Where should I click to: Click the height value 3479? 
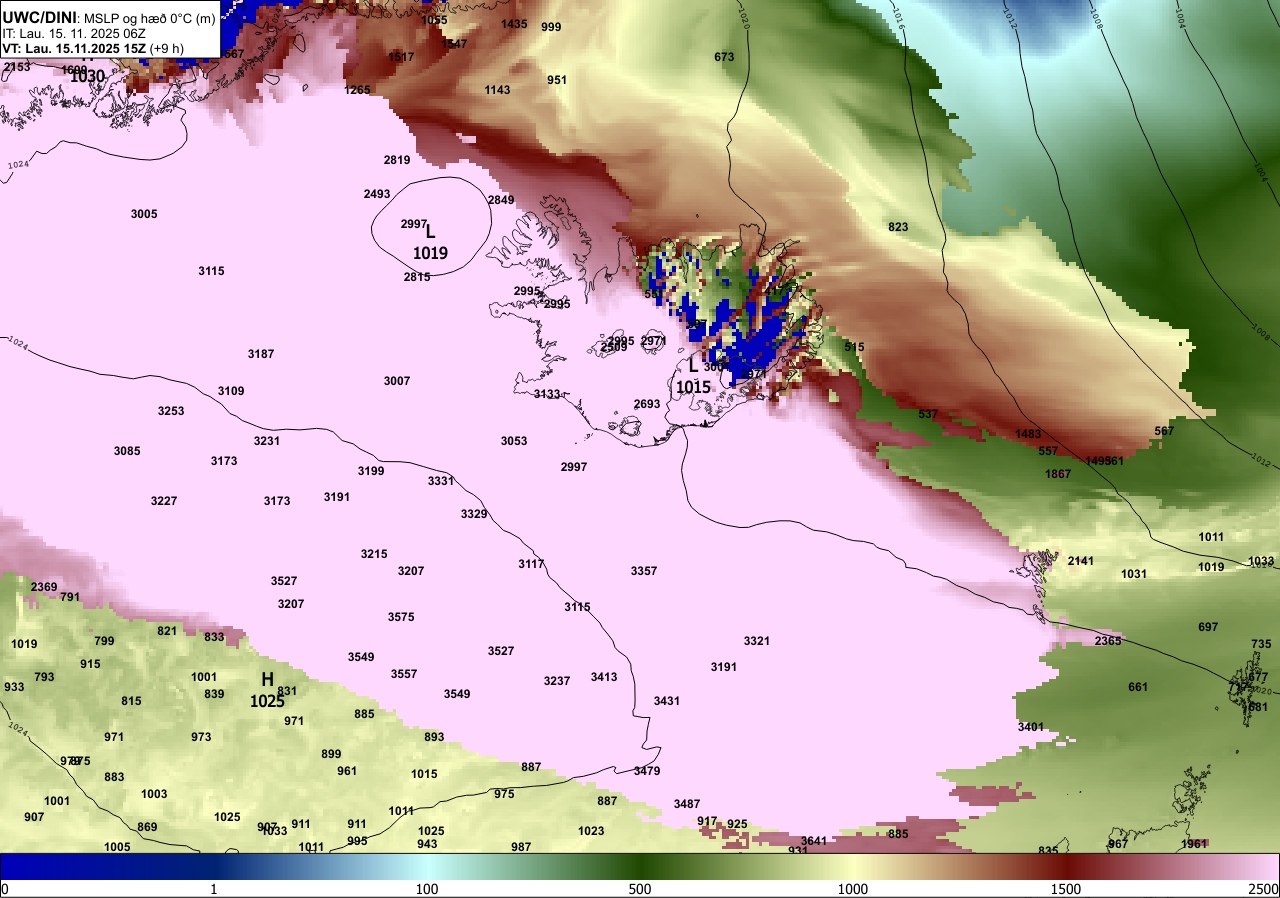tap(647, 771)
